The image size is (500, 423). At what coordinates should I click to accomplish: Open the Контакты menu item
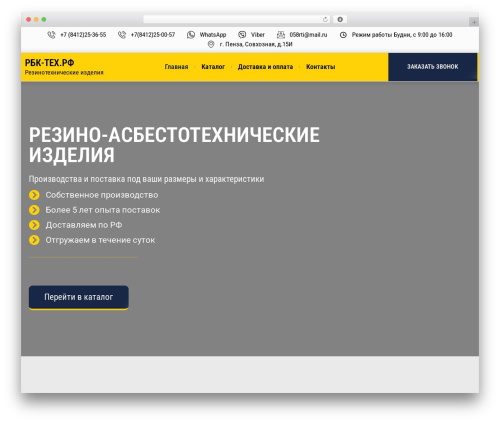click(x=321, y=67)
